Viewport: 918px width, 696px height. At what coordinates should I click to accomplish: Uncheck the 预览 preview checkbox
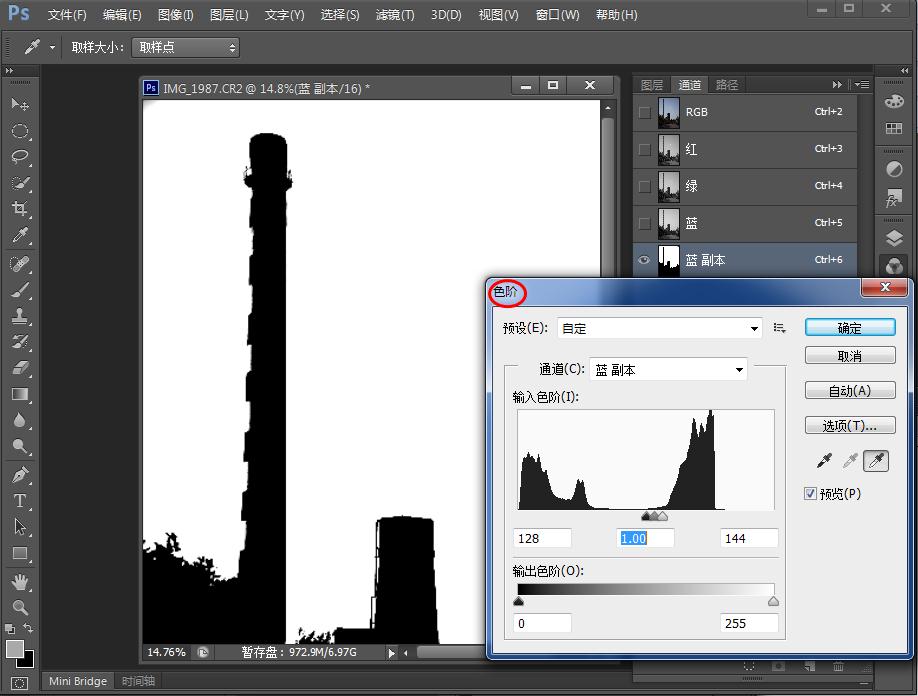pos(811,493)
